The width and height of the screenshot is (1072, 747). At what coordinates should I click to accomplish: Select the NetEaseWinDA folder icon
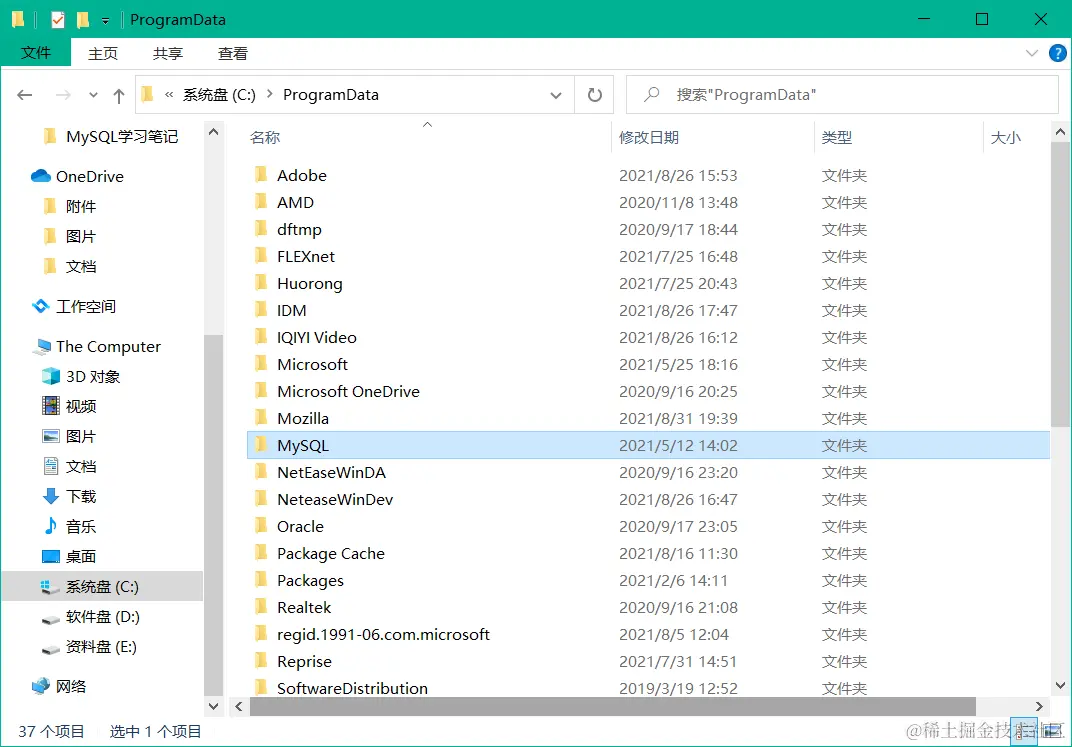(x=260, y=472)
